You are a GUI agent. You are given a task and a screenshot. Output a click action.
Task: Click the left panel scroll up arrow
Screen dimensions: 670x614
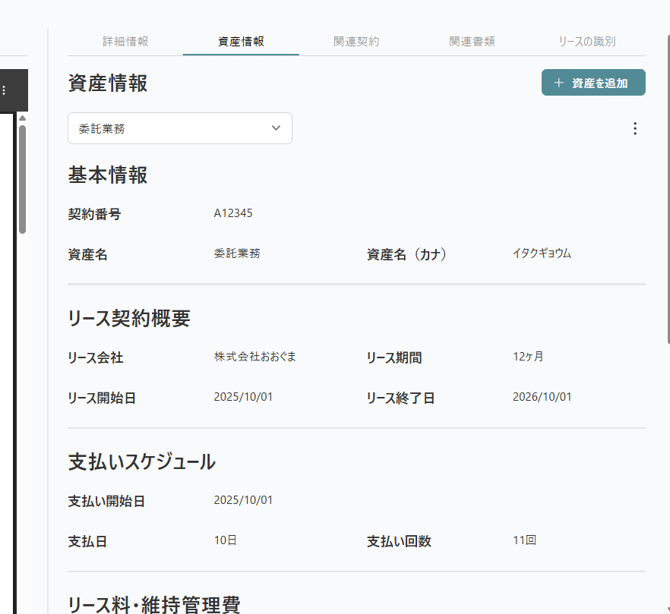point(21,118)
